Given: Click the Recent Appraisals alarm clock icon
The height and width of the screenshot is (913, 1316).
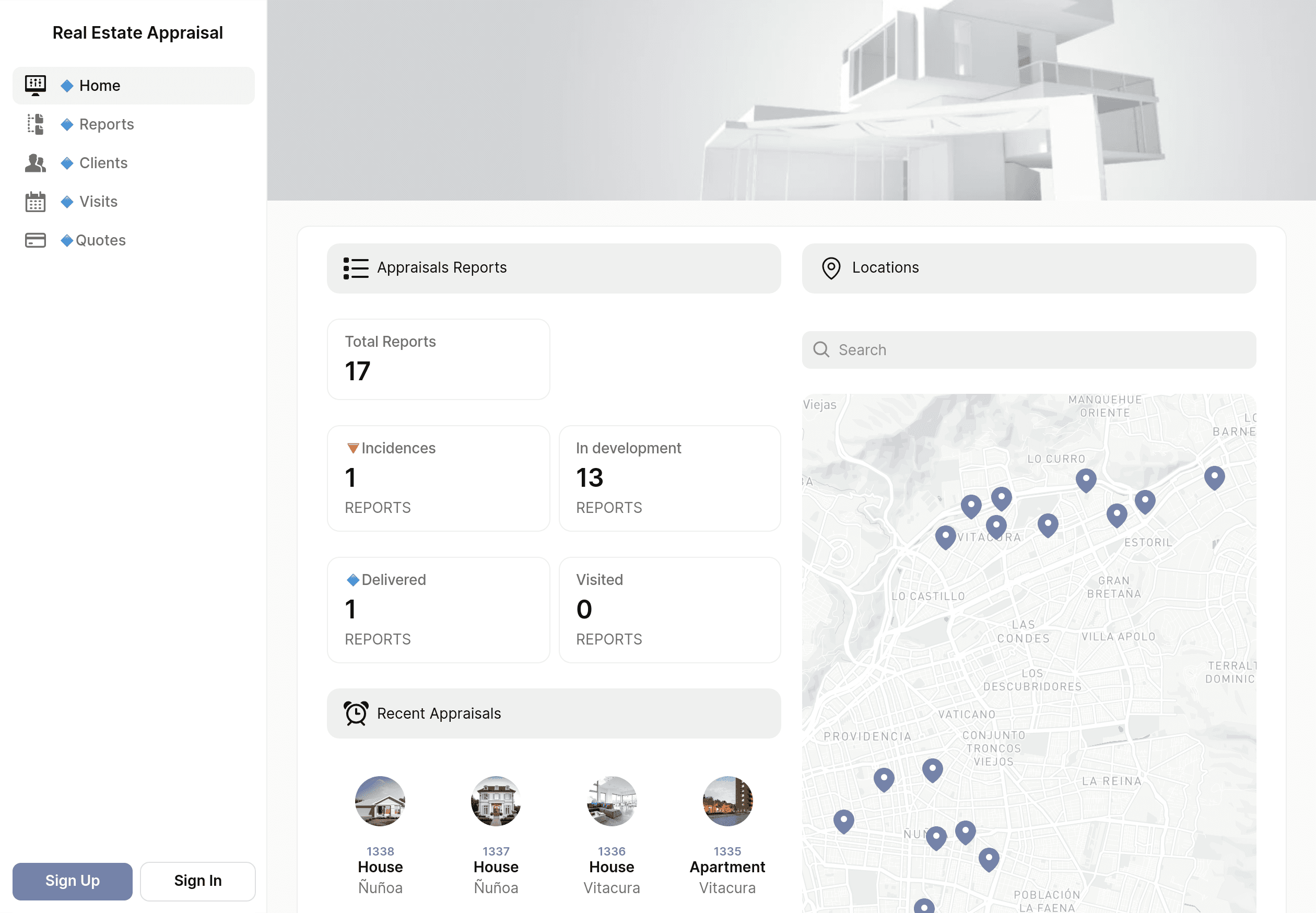Looking at the screenshot, I should click(x=356, y=713).
